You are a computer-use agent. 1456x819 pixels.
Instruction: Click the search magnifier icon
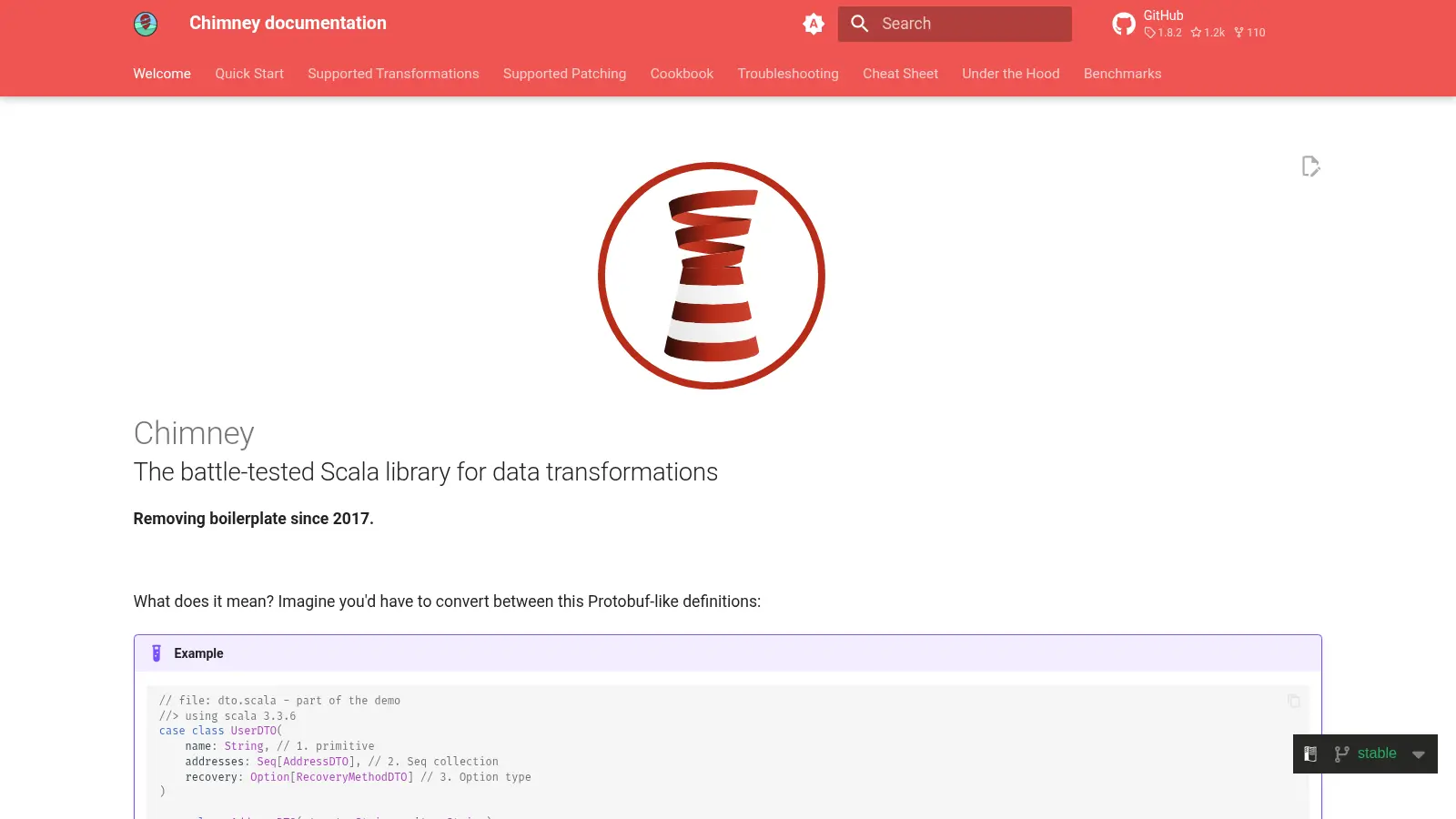click(860, 24)
